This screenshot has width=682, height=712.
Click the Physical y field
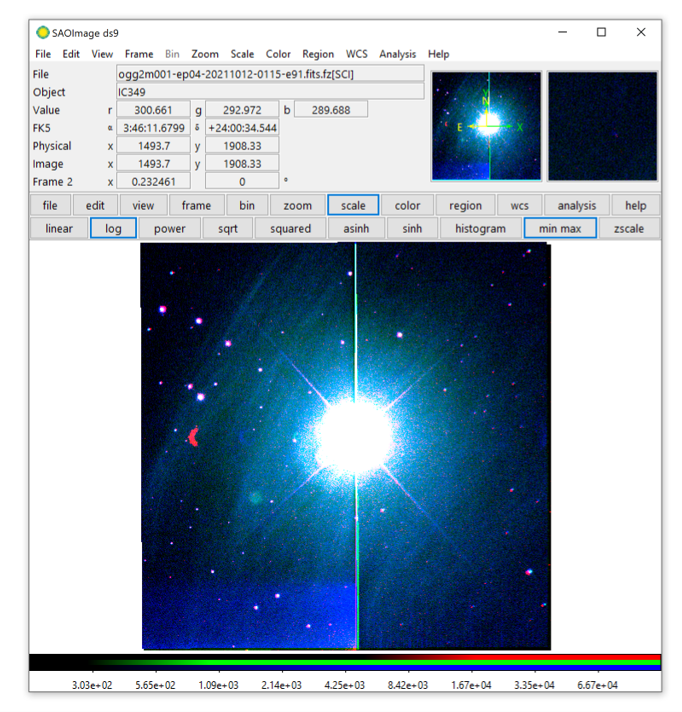point(242,145)
